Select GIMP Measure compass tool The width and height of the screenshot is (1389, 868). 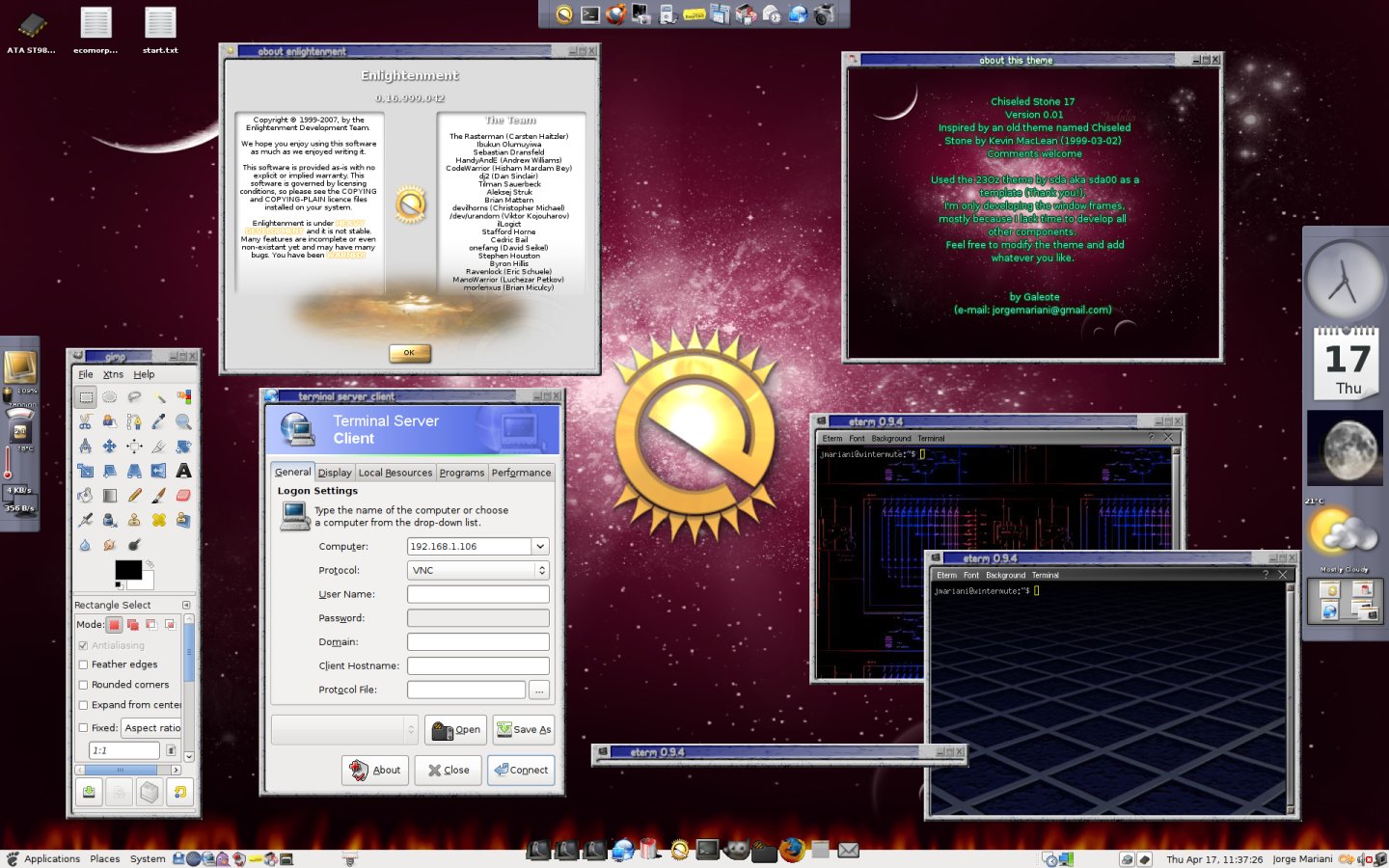(x=86, y=446)
